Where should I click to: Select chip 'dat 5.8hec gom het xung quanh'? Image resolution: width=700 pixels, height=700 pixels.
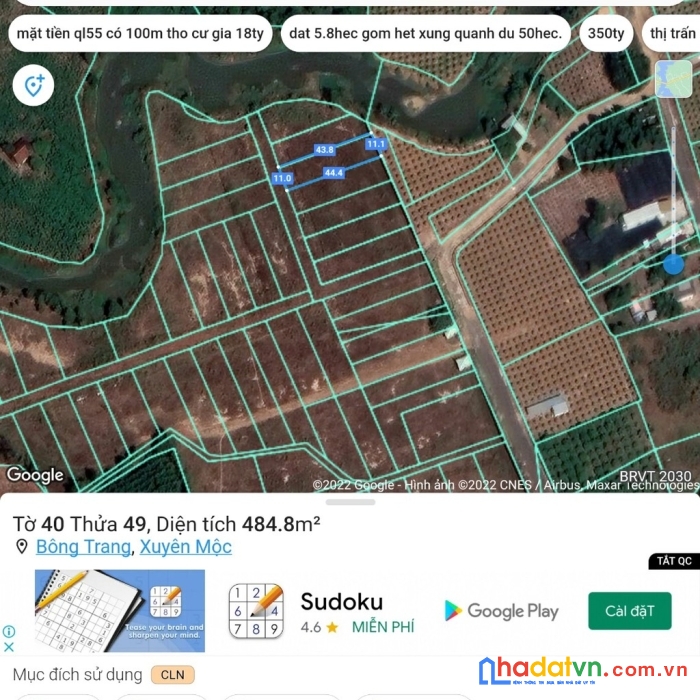[425, 33]
